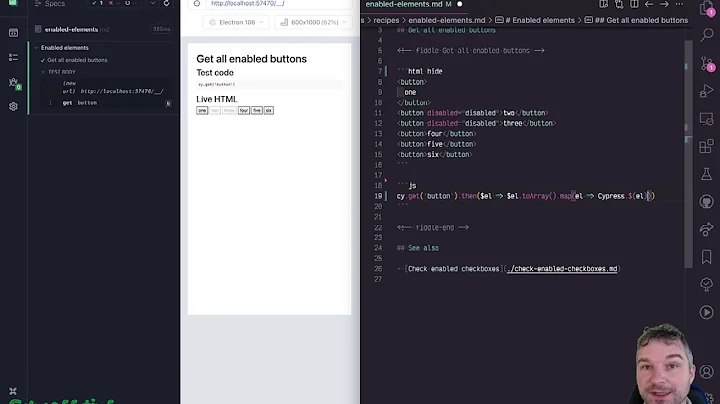The width and height of the screenshot is (720, 404).
Task: Open Electron 106 browser dropdown
Action: tap(236, 22)
